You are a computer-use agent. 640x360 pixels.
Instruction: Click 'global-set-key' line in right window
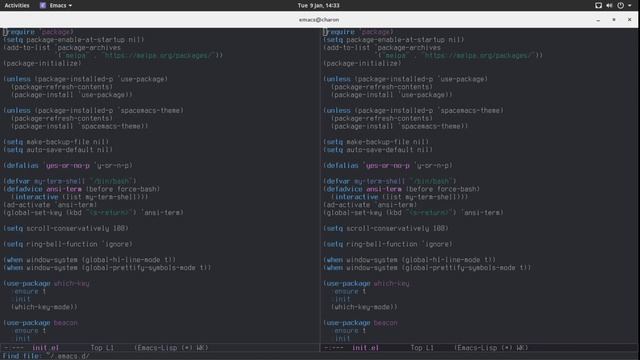pyautogui.click(x=413, y=213)
